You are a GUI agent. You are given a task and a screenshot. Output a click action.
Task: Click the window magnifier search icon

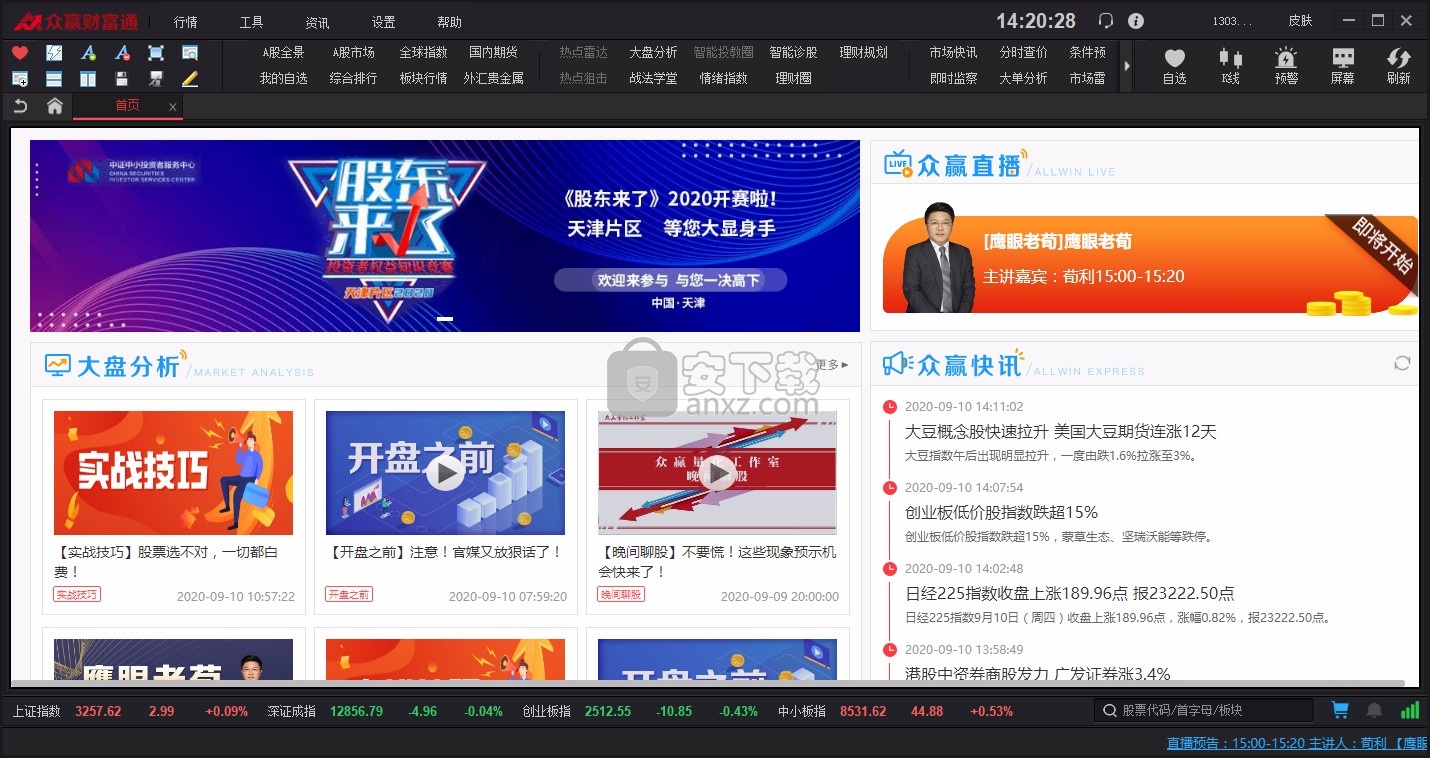190,53
